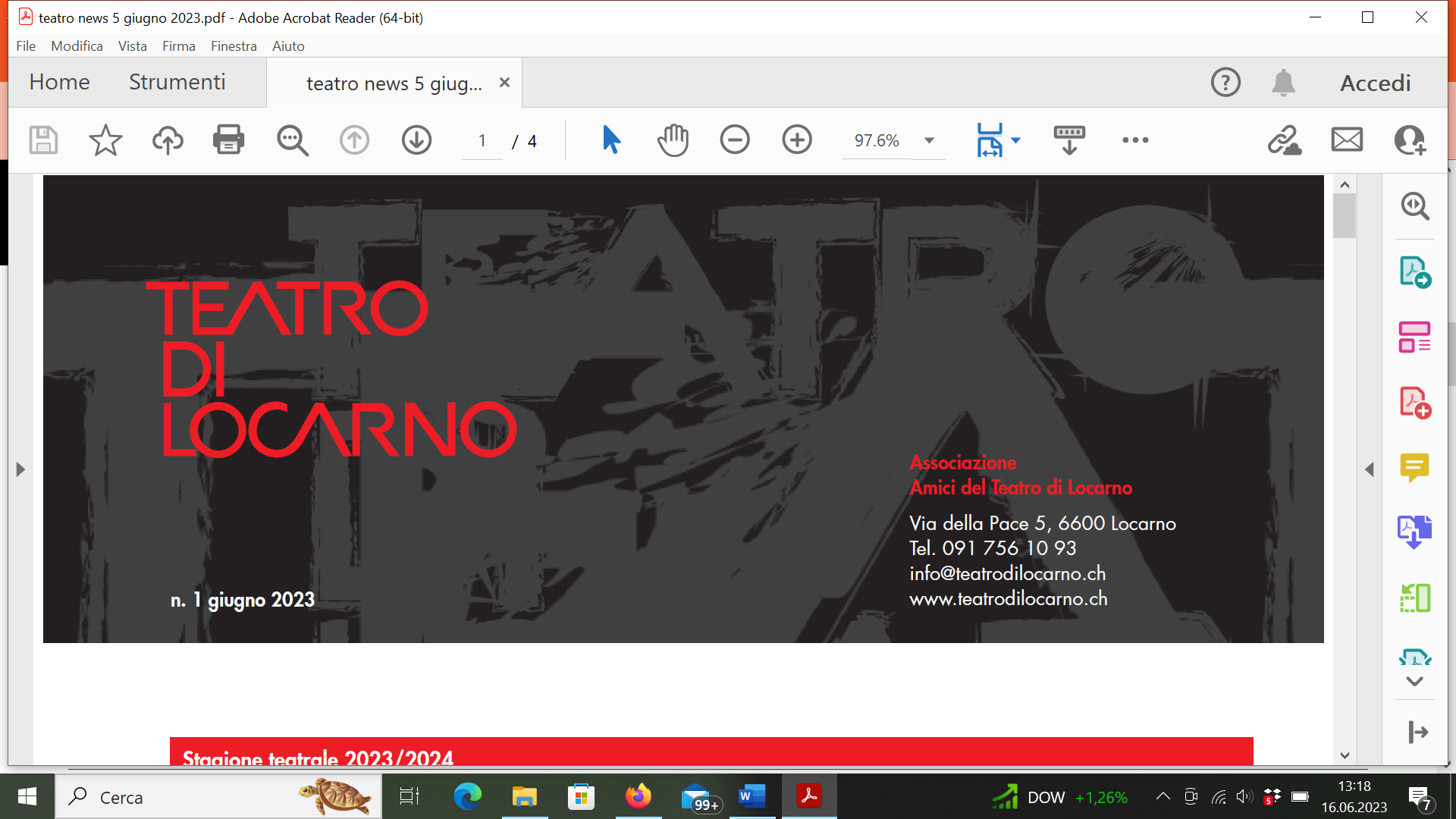Click the Accedi sign-in button

[1376, 83]
